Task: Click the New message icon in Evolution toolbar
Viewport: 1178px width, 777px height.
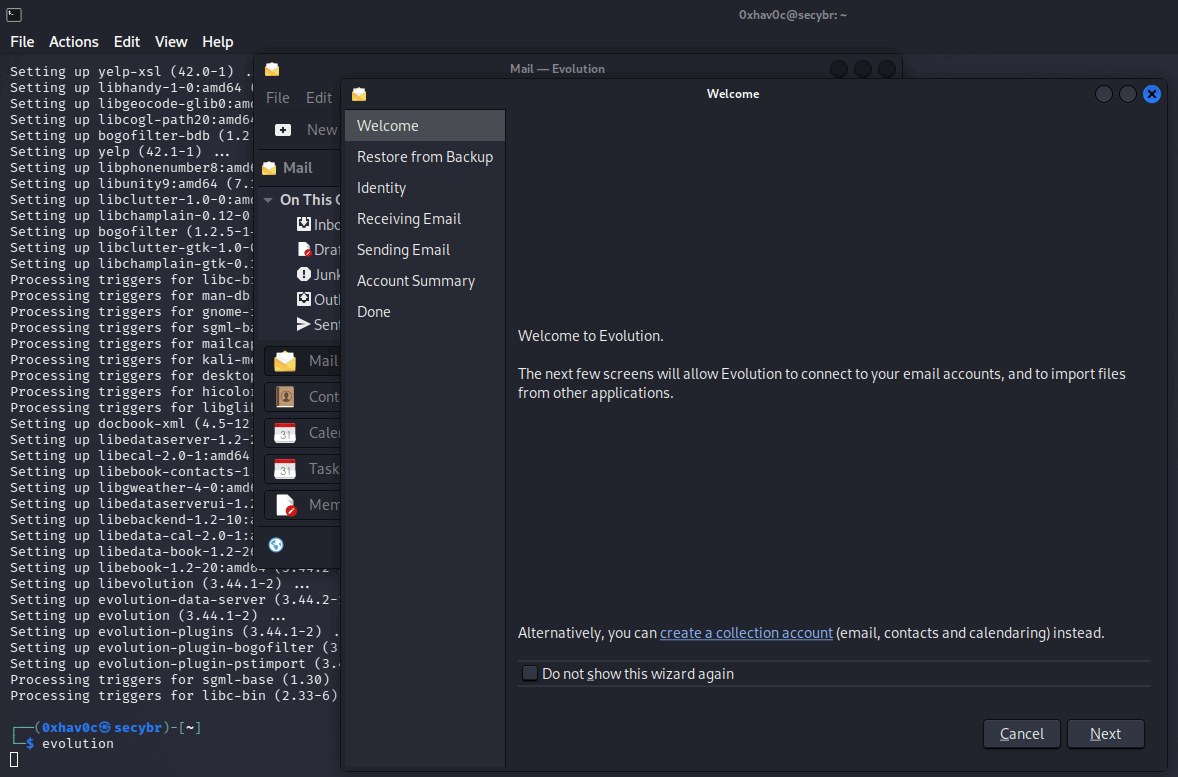Action: click(283, 130)
